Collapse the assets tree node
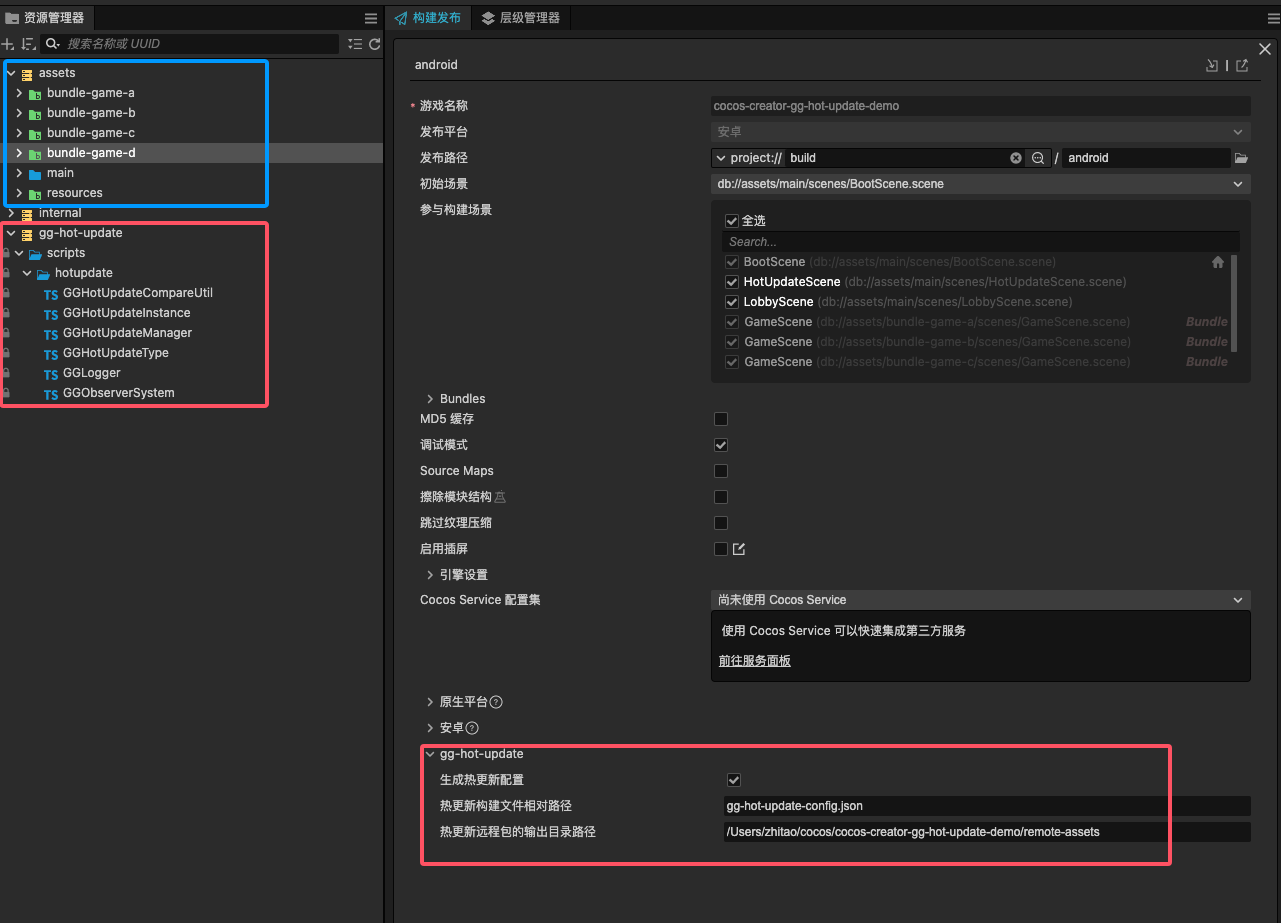The height and width of the screenshot is (923, 1281). (x=11, y=73)
